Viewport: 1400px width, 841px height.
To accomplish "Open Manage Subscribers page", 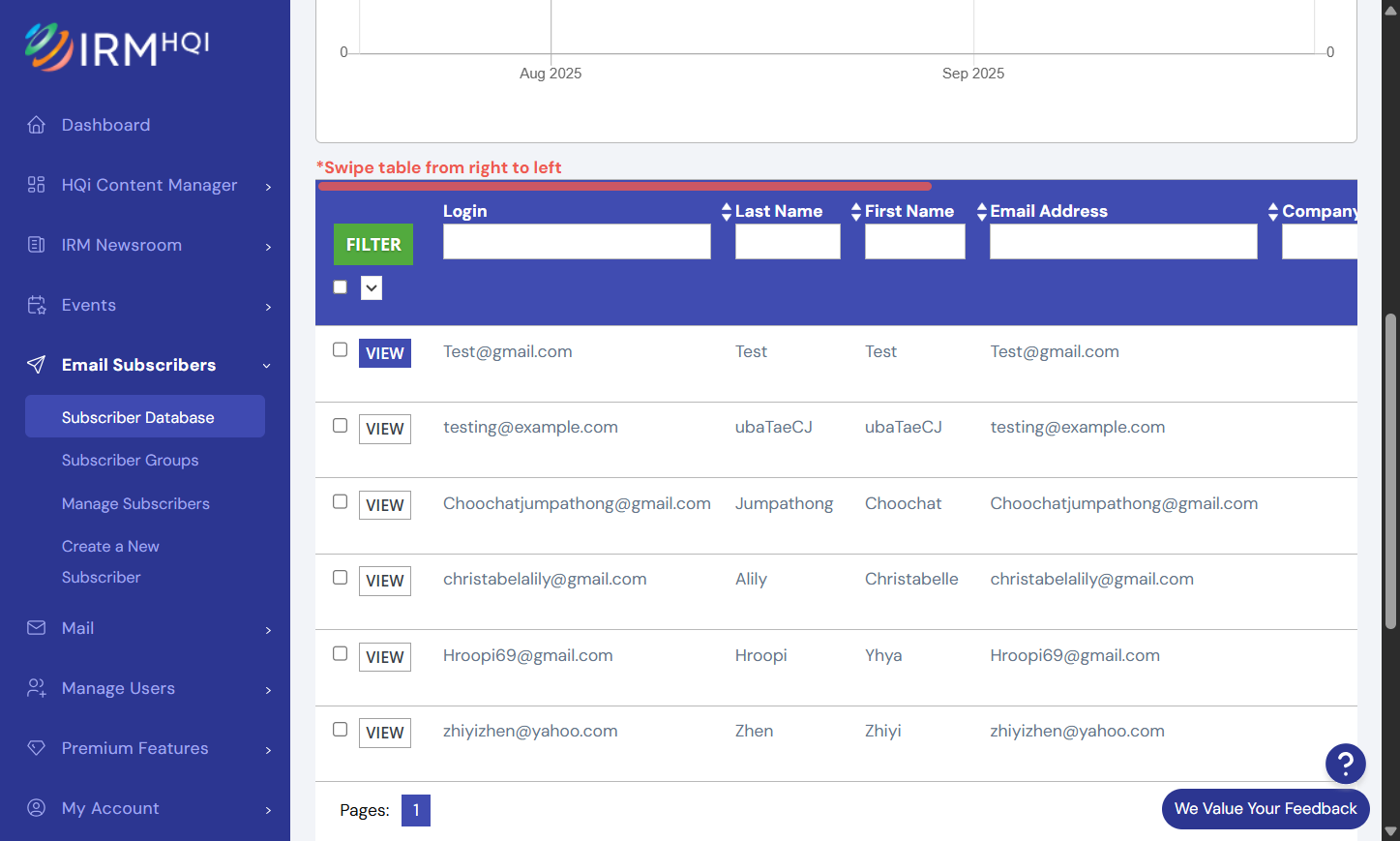I will [135, 504].
